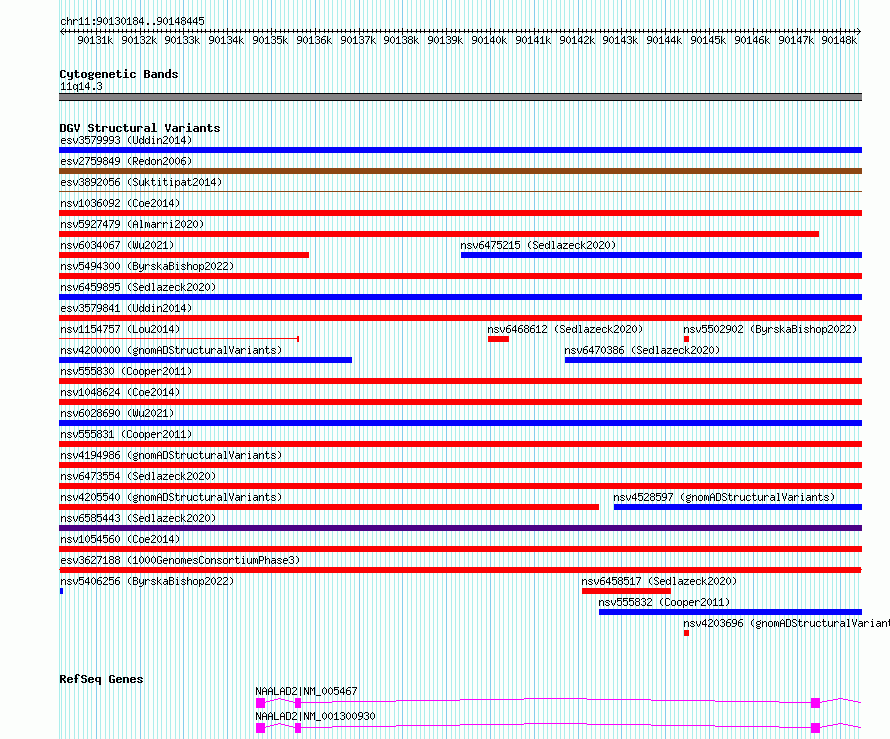Click the nsv4528597 gnomAD blue bar

coord(738,507)
